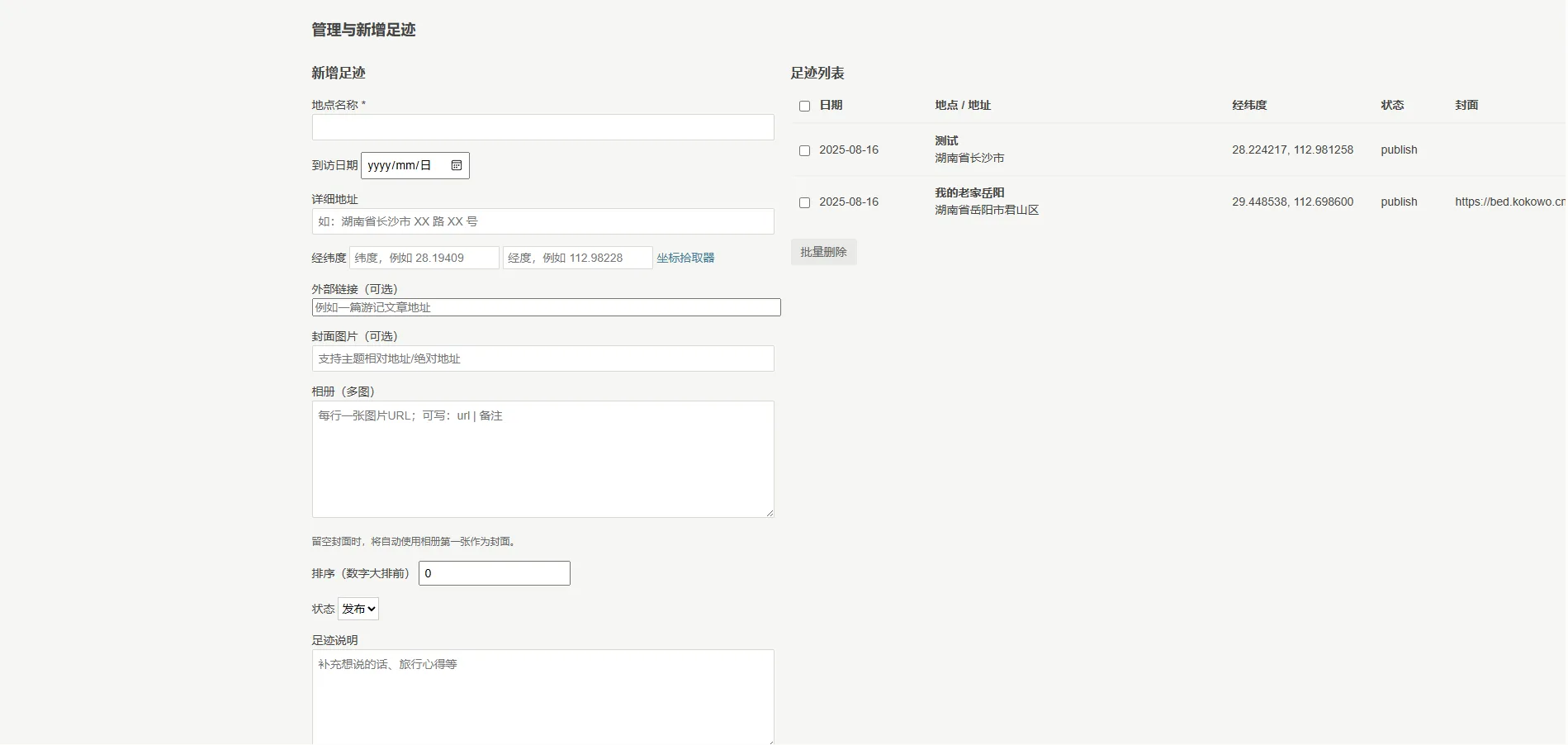Click the longitude 经度 input box
The image size is (1568, 745).
578,258
